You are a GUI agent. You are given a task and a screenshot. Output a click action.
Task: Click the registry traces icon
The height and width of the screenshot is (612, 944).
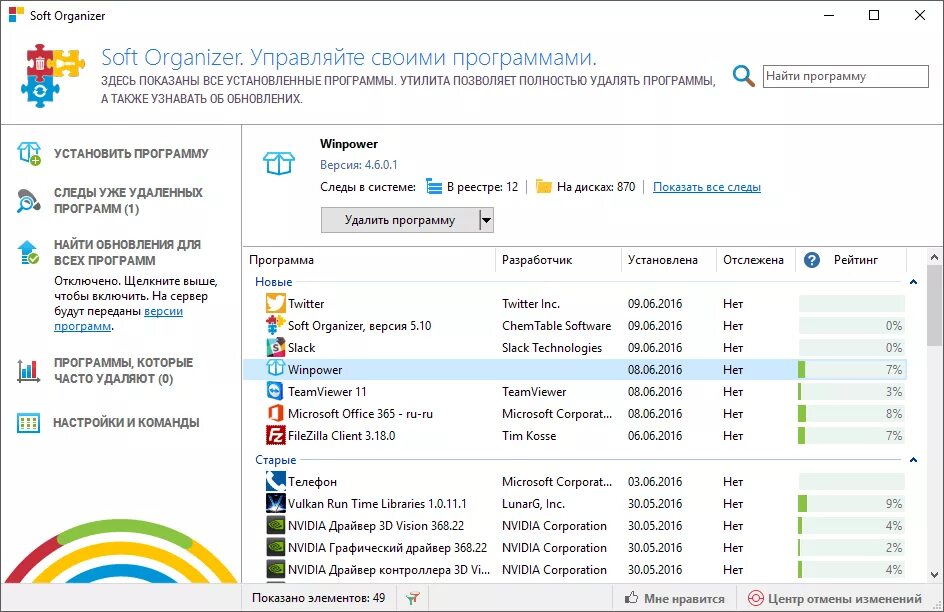tap(434, 187)
